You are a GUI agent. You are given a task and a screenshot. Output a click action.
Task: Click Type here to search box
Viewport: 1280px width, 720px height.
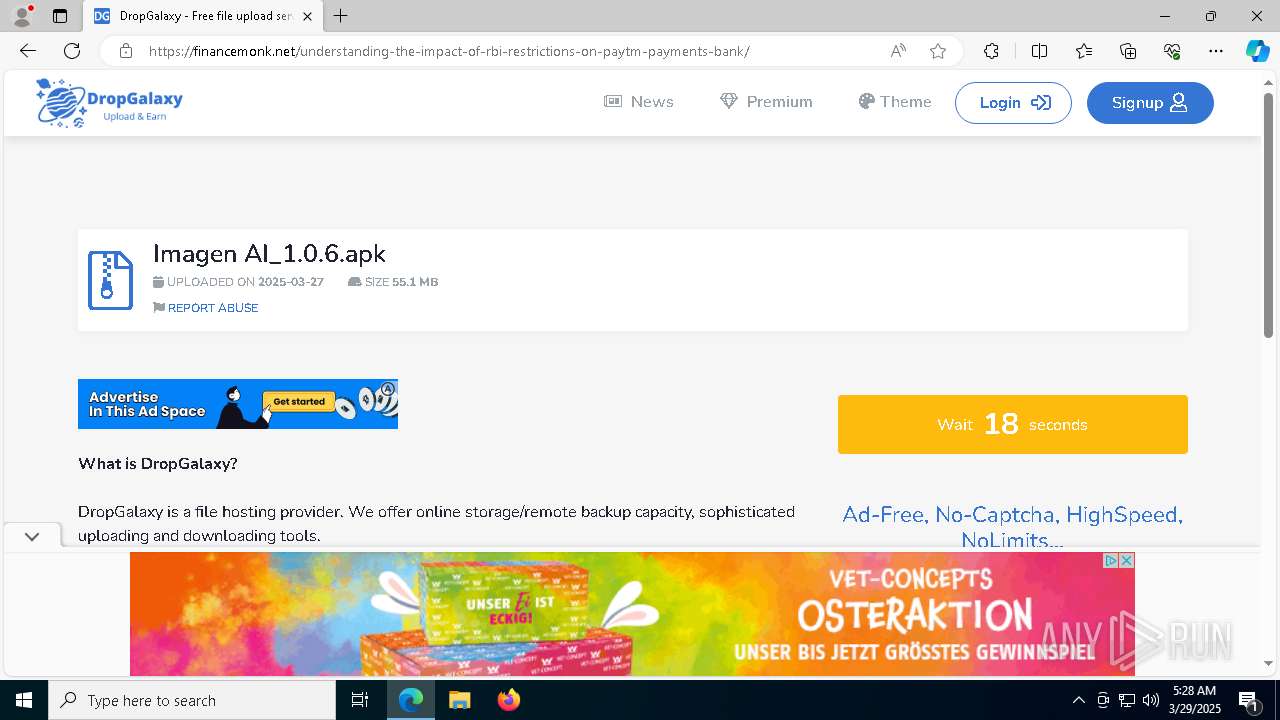point(192,700)
